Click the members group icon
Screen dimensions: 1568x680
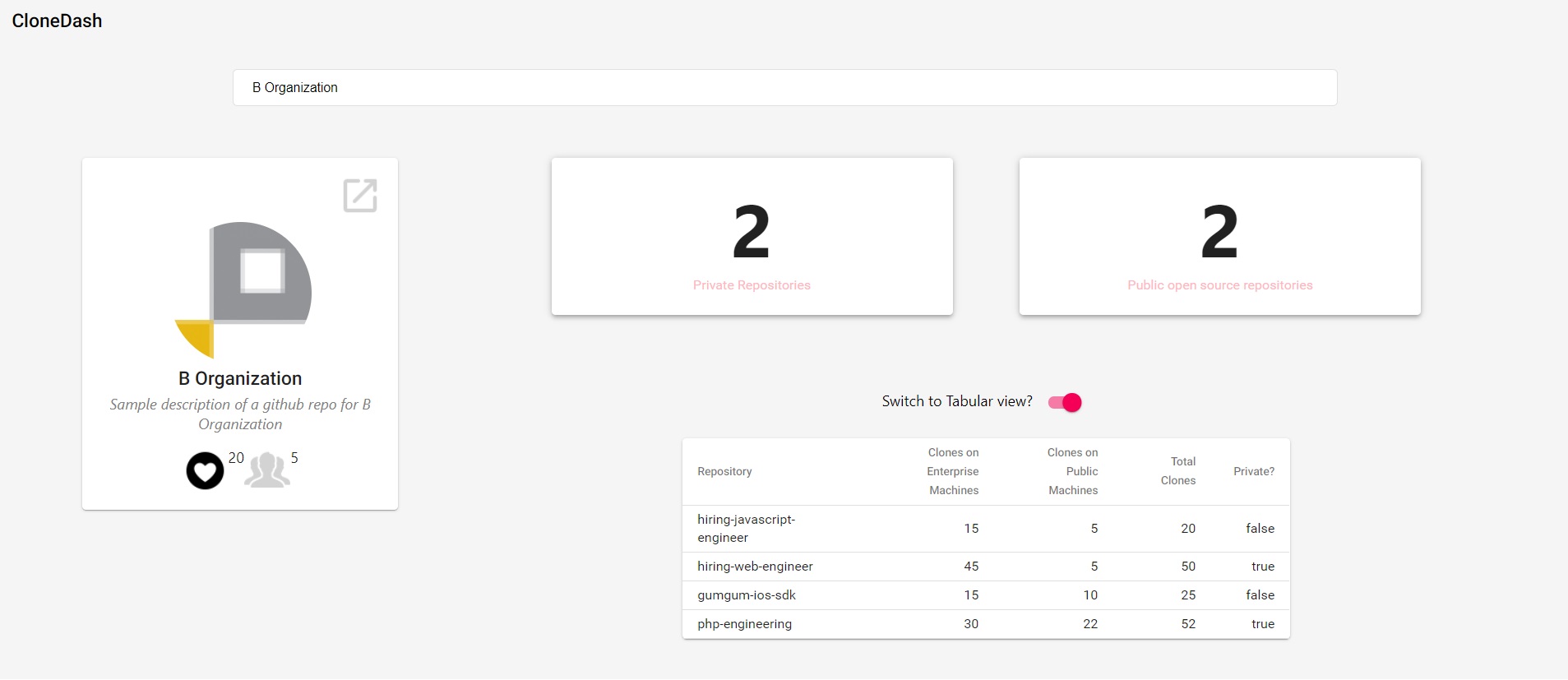[x=267, y=470]
